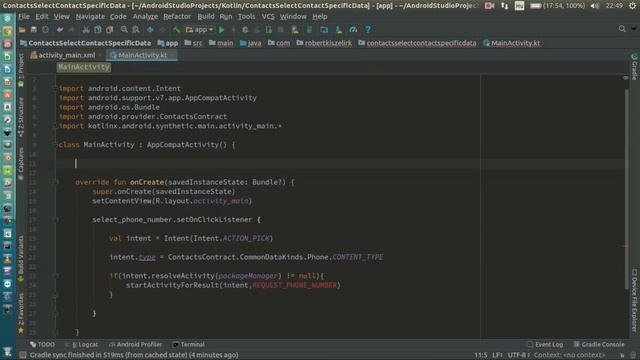Open the UTF-8 encoding selector
The width and height of the screenshot is (640, 360).
point(518,355)
